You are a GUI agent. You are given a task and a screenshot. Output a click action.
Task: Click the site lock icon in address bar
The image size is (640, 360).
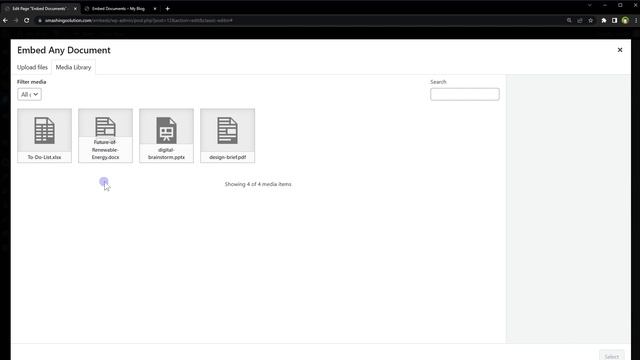(x=40, y=20)
